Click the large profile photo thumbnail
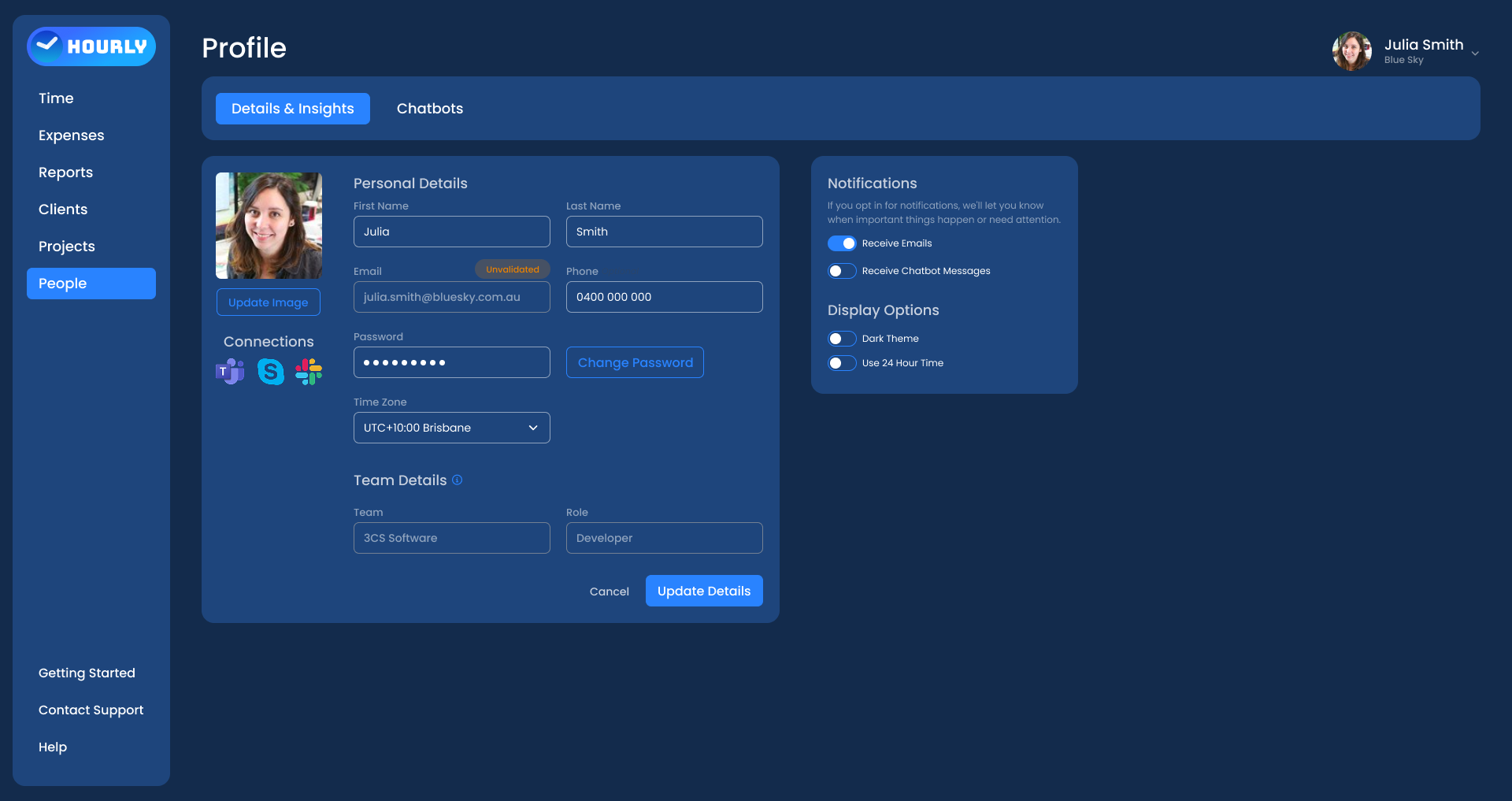1512x801 pixels. (269, 225)
